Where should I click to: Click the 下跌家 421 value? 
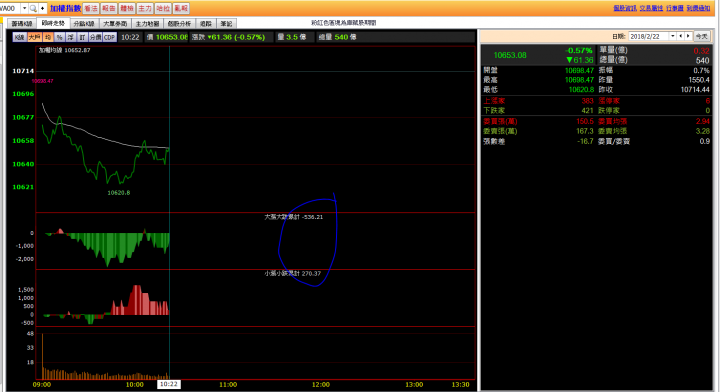[587, 111]
